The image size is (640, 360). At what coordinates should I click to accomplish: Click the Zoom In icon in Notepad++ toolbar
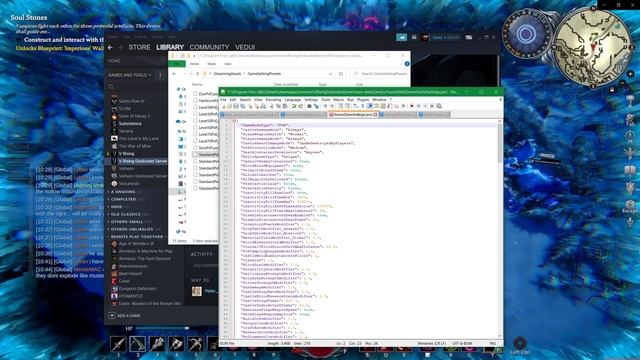325,106
